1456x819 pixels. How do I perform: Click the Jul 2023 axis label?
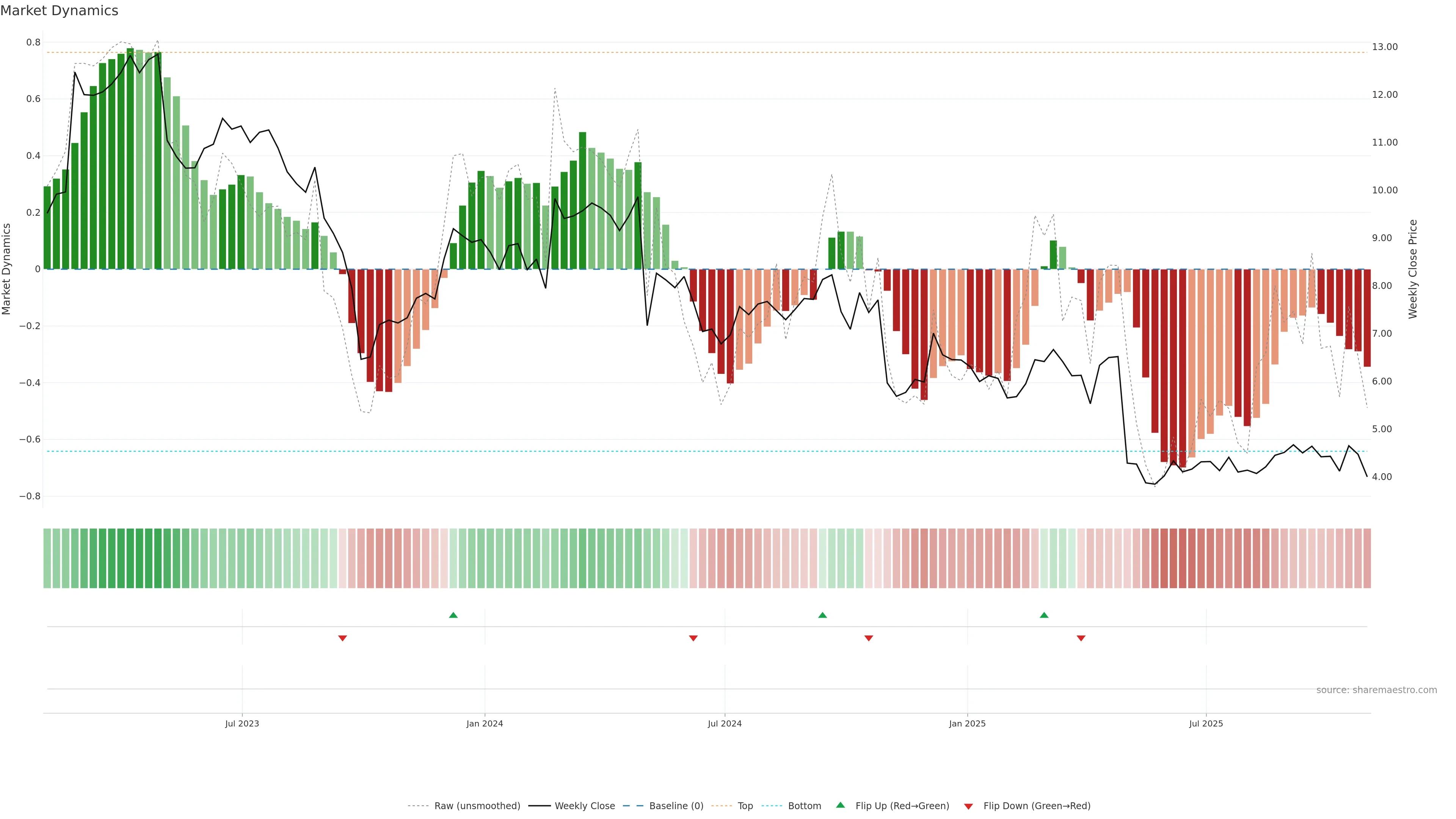(x=242, y=723)
